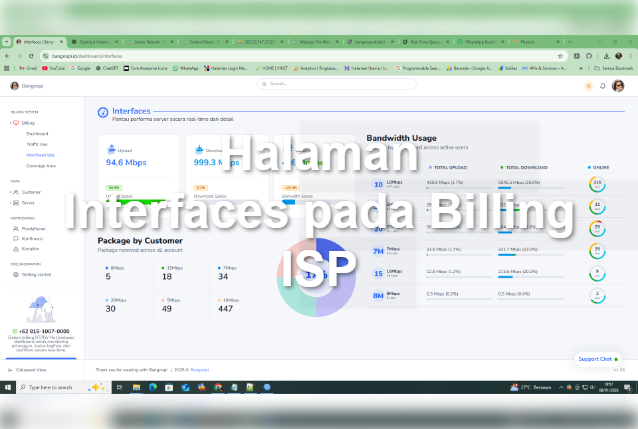Open the user avatar at header right
The width and height of the screenshot is (638, 429).
point(618,85)
